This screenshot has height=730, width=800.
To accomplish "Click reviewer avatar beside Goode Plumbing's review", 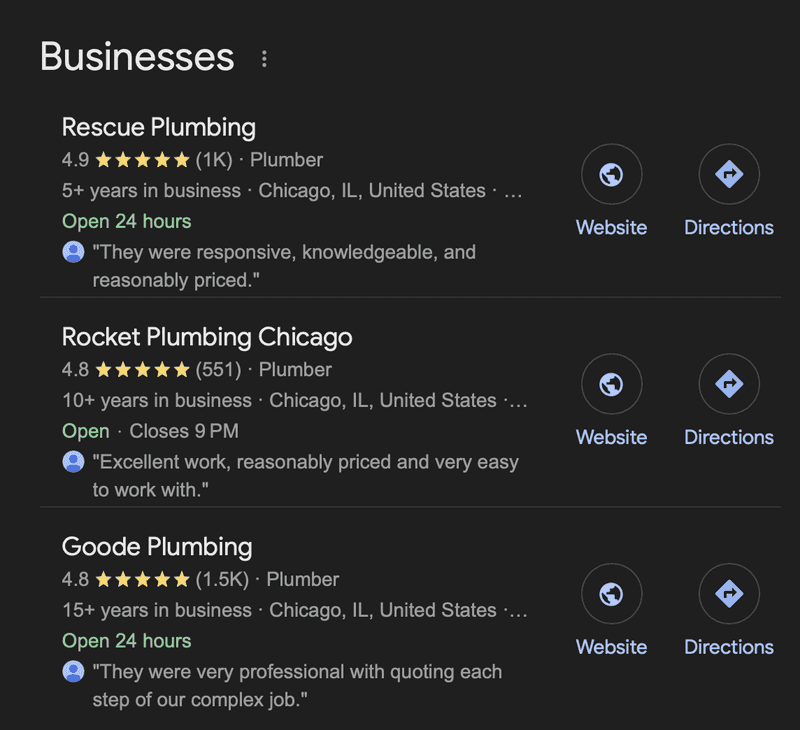I will 73,672.
